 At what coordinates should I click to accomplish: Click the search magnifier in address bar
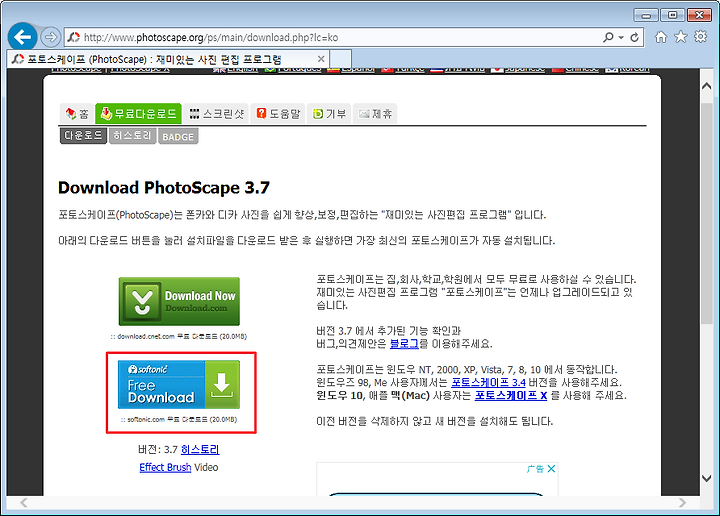pos(608,37)
